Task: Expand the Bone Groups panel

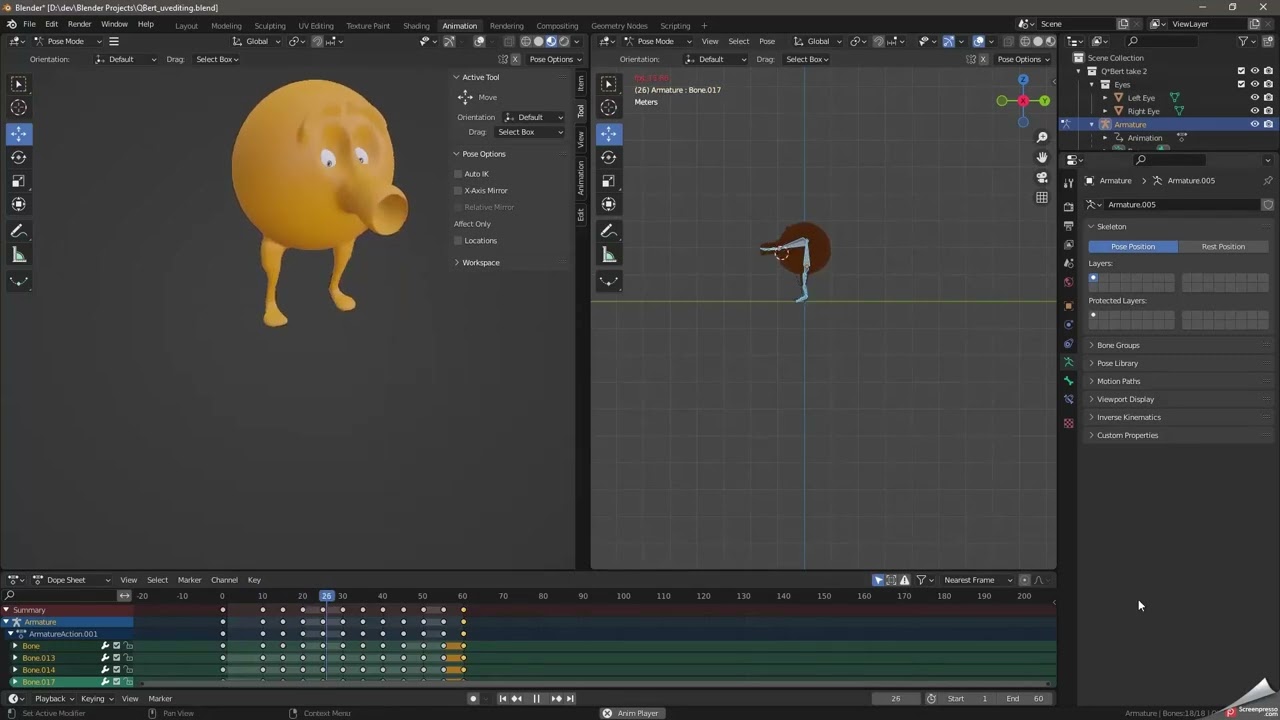Action: point(1118,345)
